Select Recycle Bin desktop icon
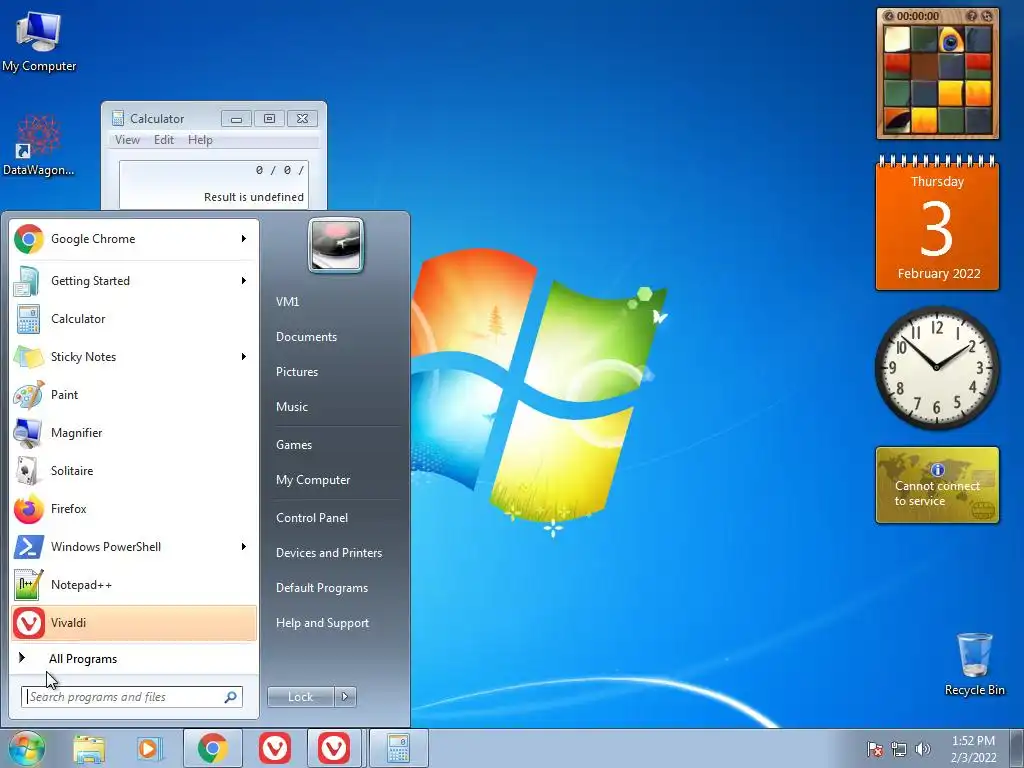The height and width of the screenshot is (768, 1024). (974, 664)
